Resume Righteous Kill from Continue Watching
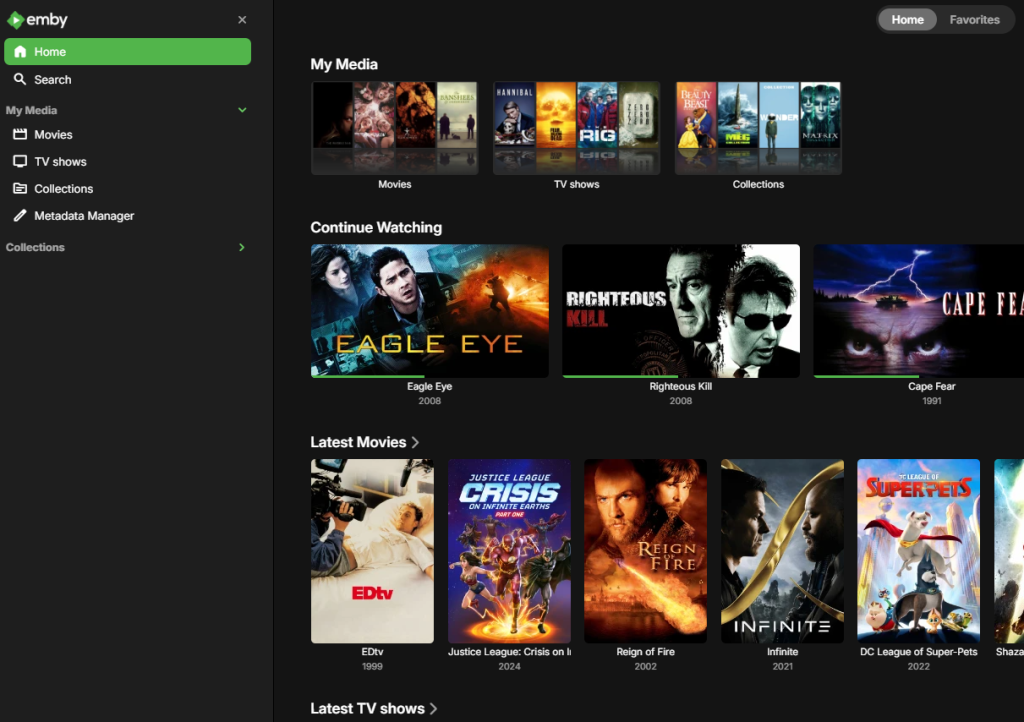The image size is (1024, 722). [680, 311]
